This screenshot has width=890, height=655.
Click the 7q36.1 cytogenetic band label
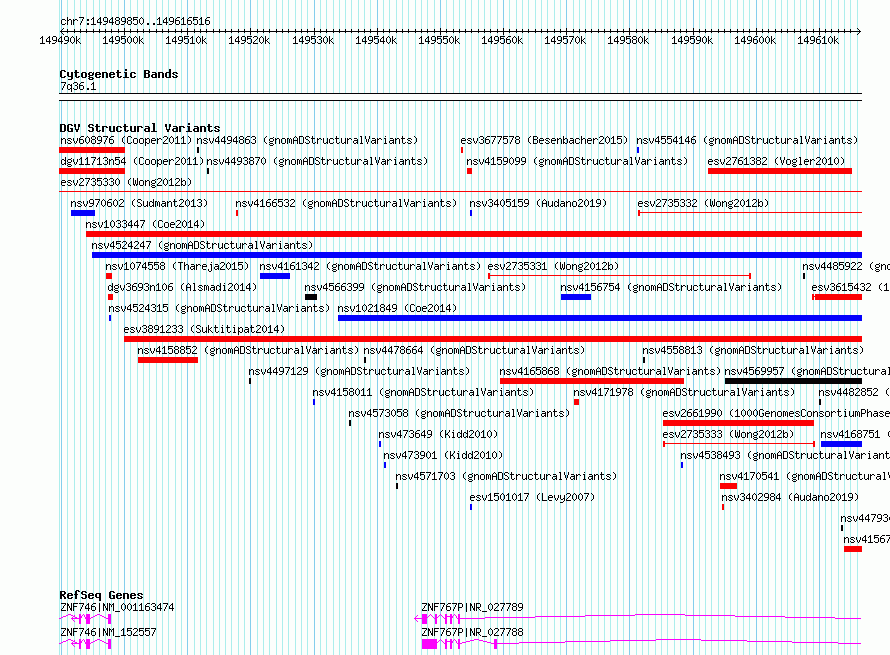[78, 86]
